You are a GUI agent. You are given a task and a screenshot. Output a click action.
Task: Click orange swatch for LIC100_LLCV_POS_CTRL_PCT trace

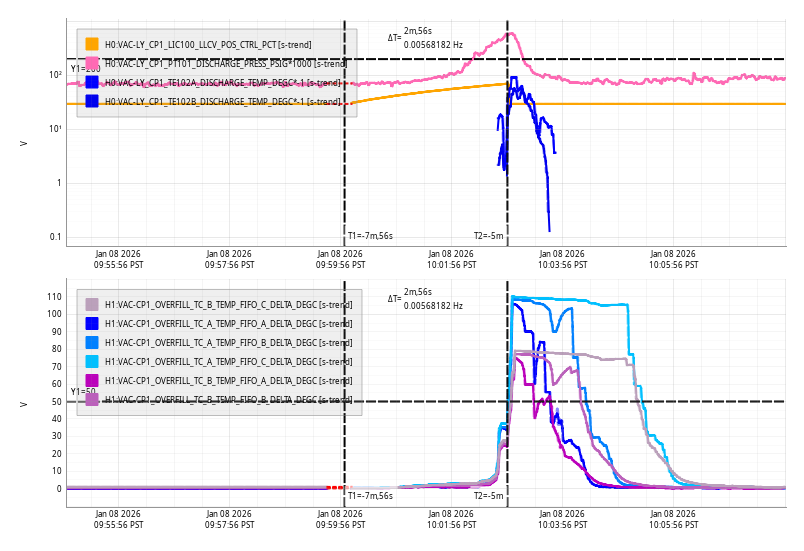(92, 44)
